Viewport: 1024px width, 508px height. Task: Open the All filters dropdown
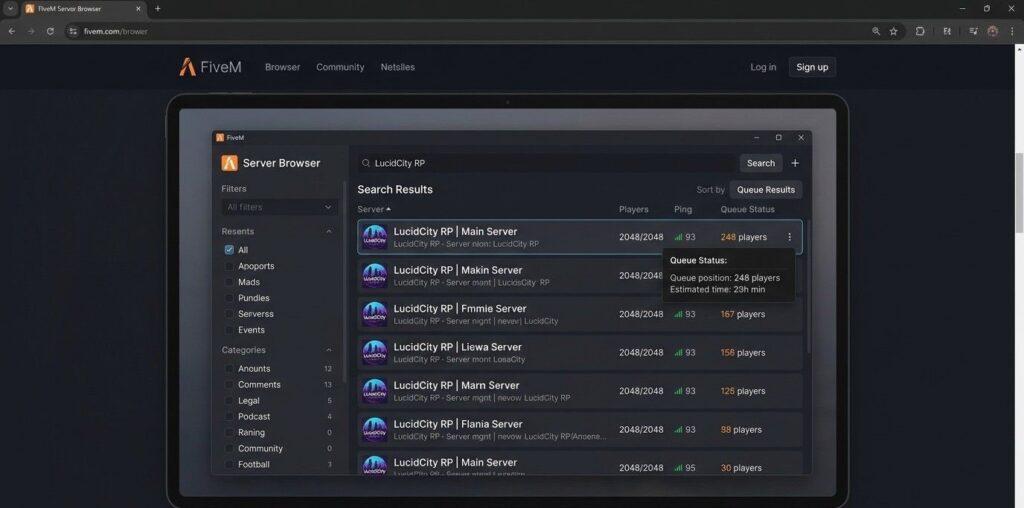280,207
